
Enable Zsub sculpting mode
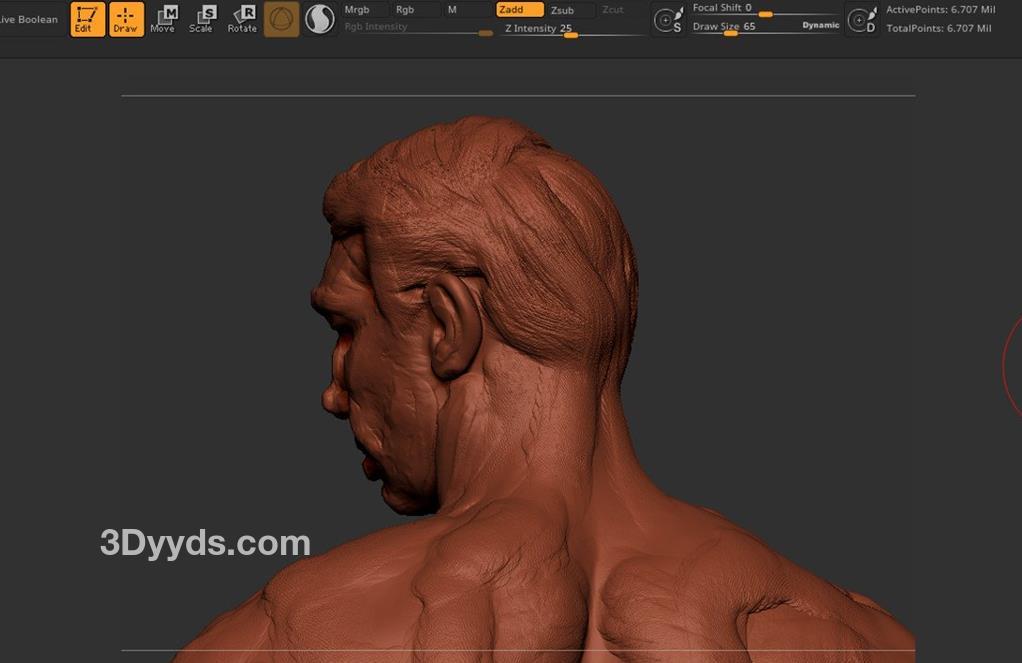570,10
